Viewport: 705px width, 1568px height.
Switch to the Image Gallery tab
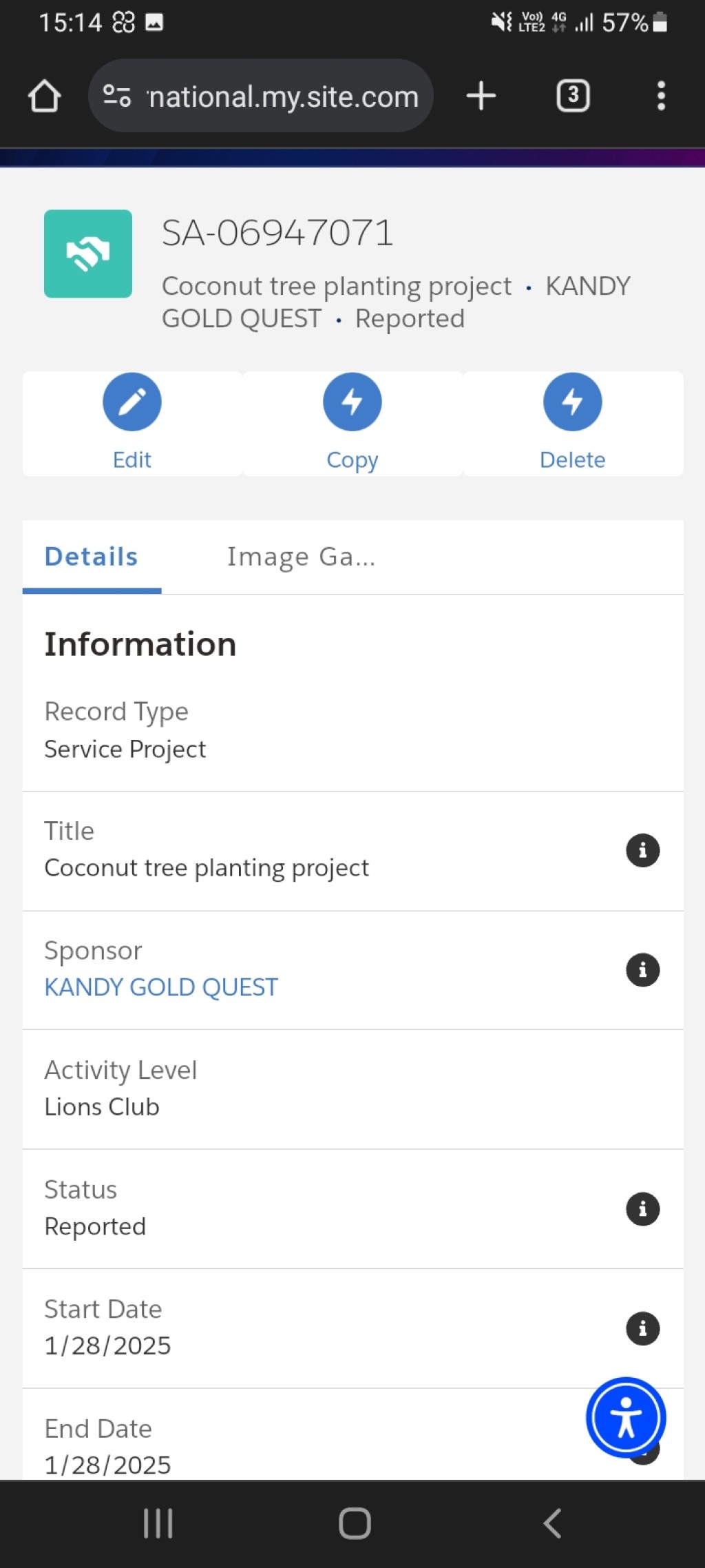pyautogui.click(x=302, y=557)
